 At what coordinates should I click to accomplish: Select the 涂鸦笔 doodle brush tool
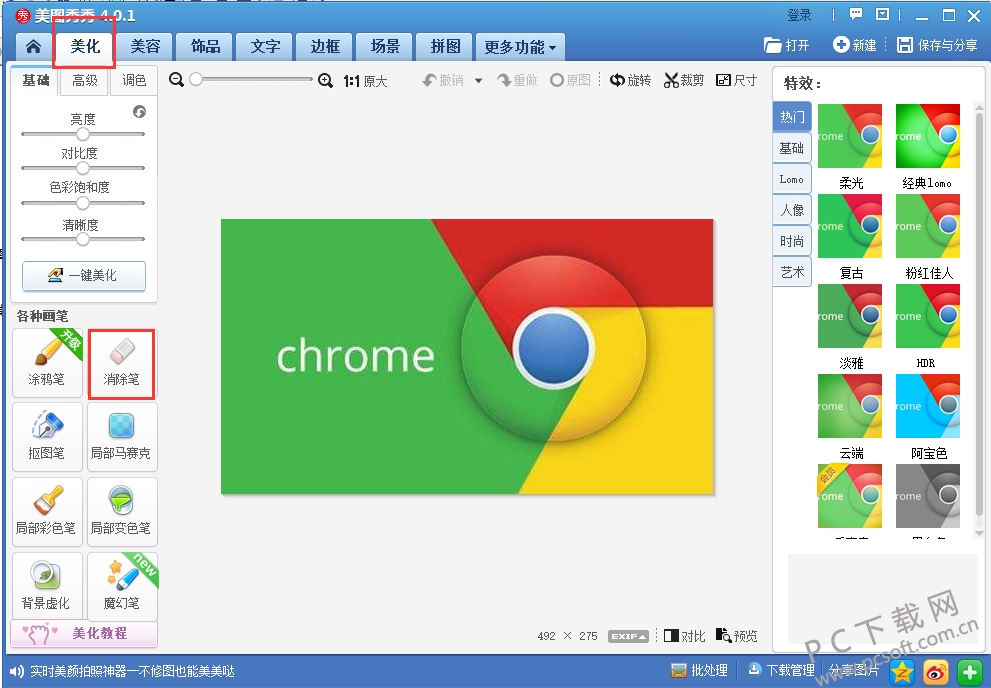[x=47, y=363]
